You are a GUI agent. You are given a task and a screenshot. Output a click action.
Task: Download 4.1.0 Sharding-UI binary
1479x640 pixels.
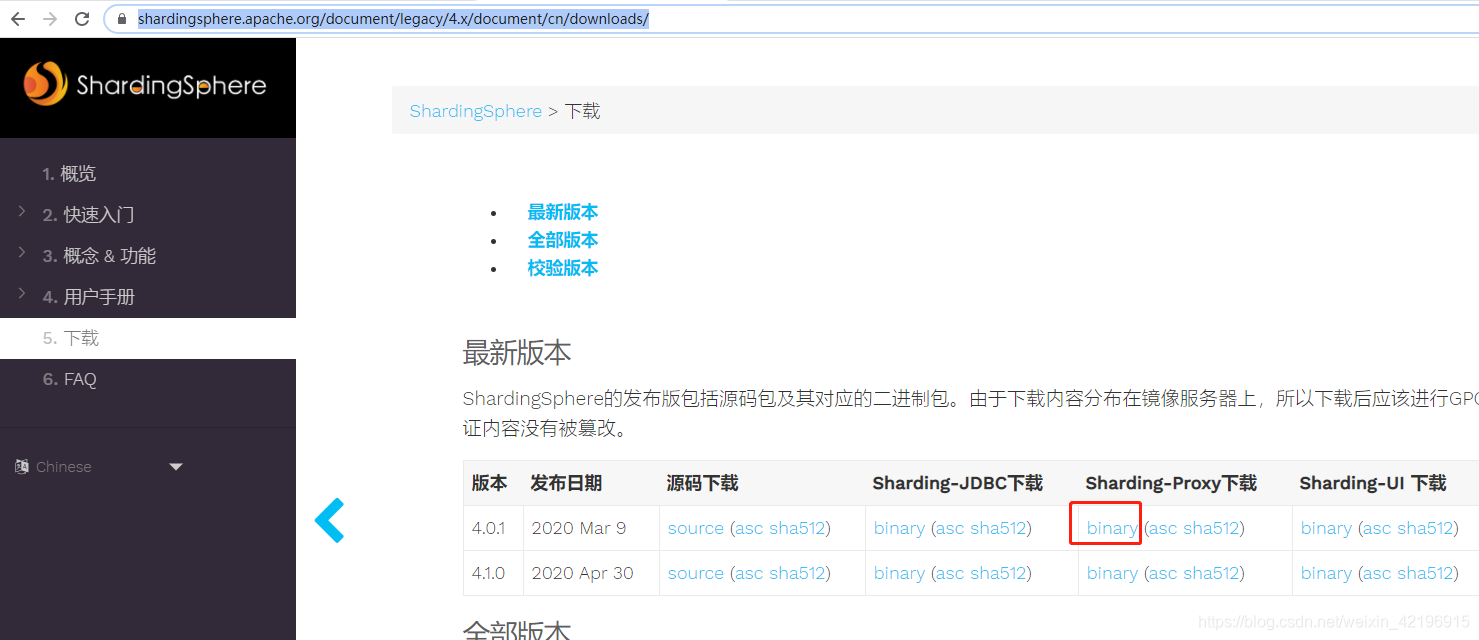[1326, 573]
